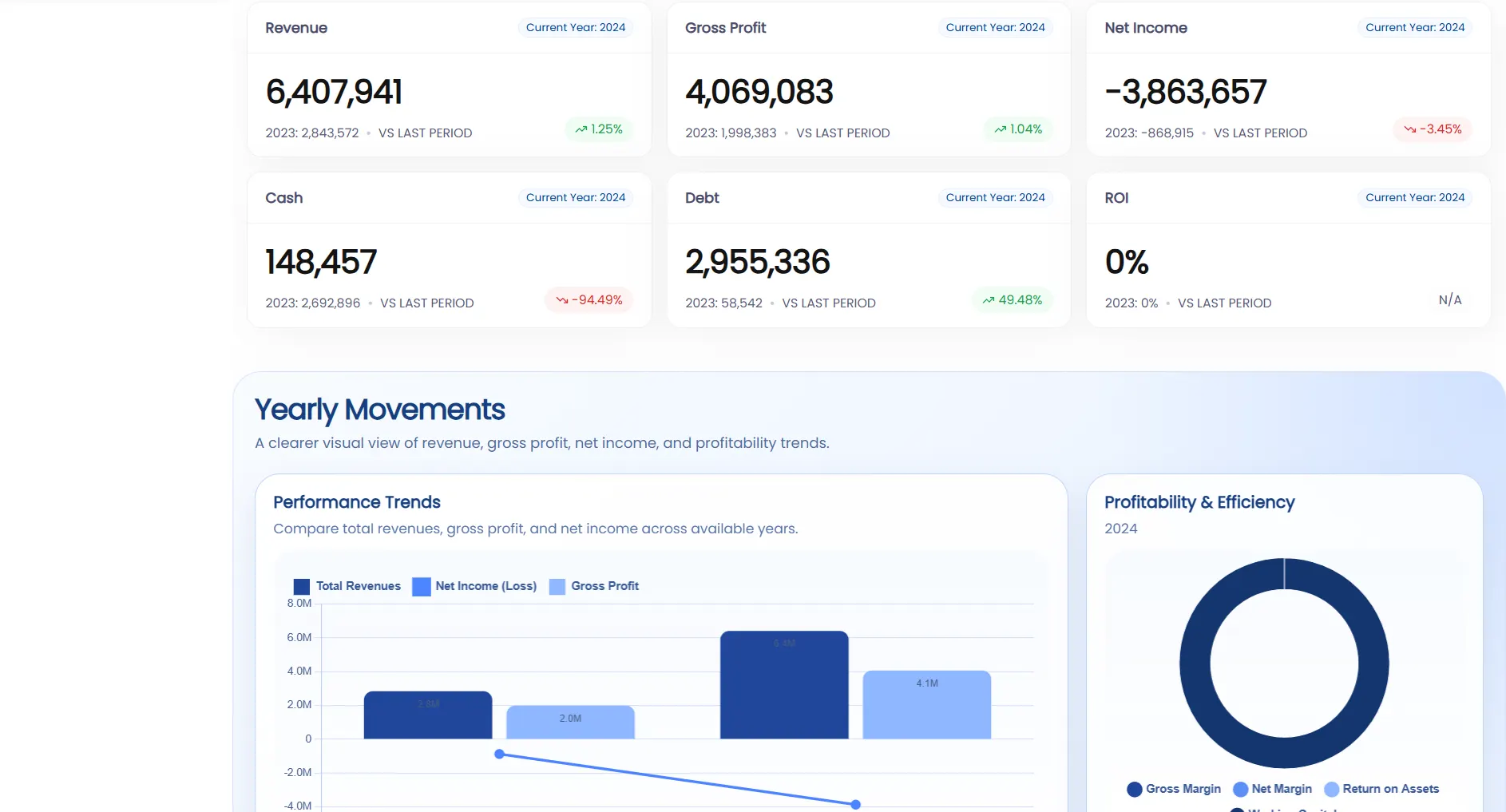
Task: Click the prior-year figure 2023: -868,915
Action: 1149,133
